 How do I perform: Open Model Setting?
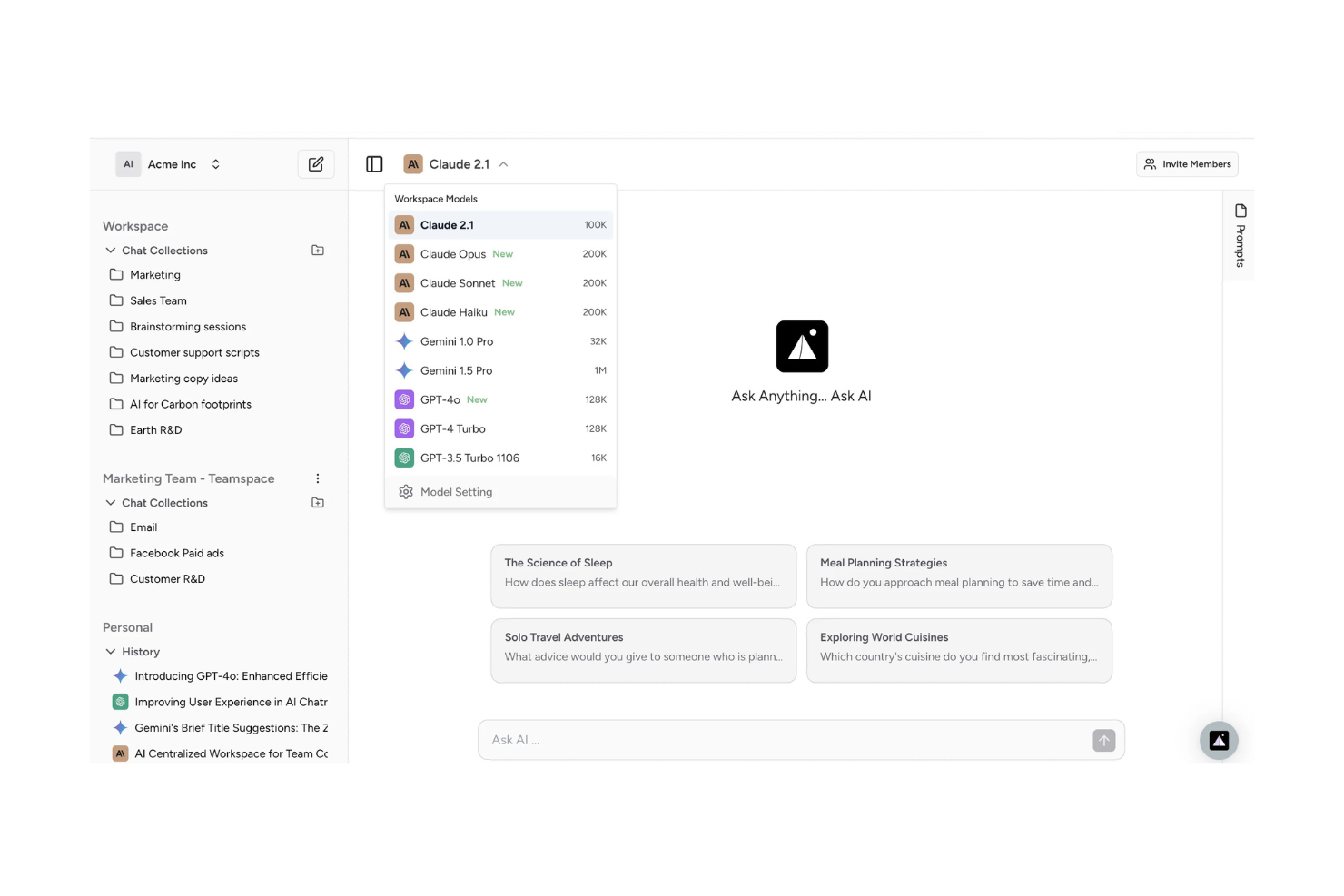coord(500,492)
